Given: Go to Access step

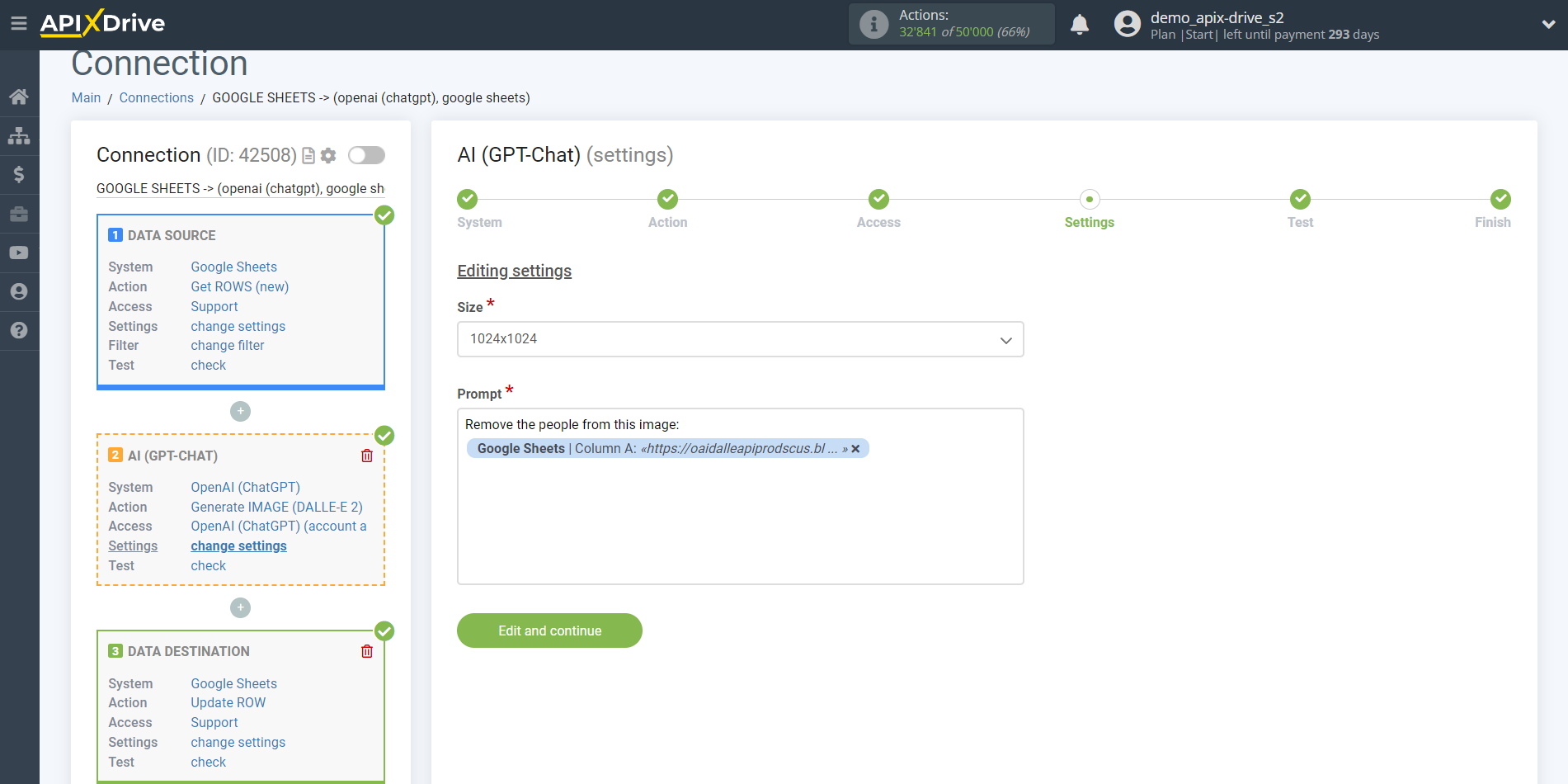Looking at the screenshot, I should pos(878,199).
